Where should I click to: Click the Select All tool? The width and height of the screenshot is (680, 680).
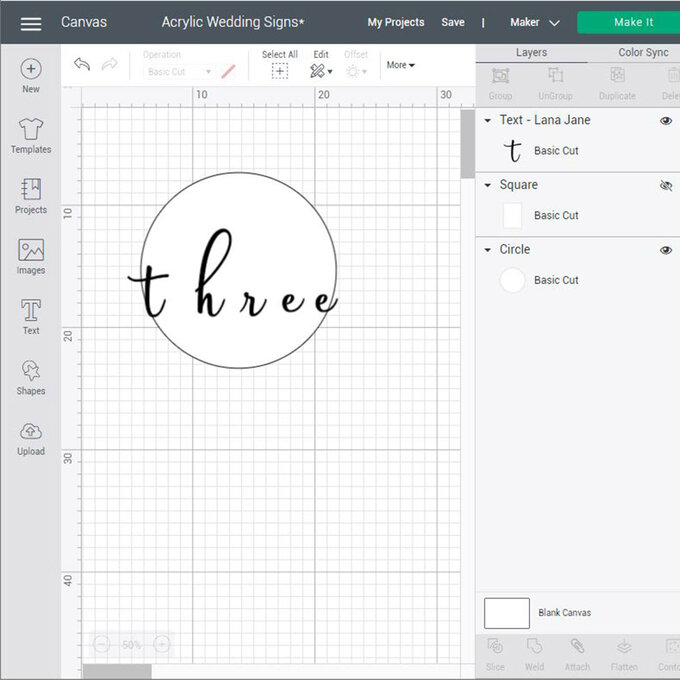coord(280,64)
